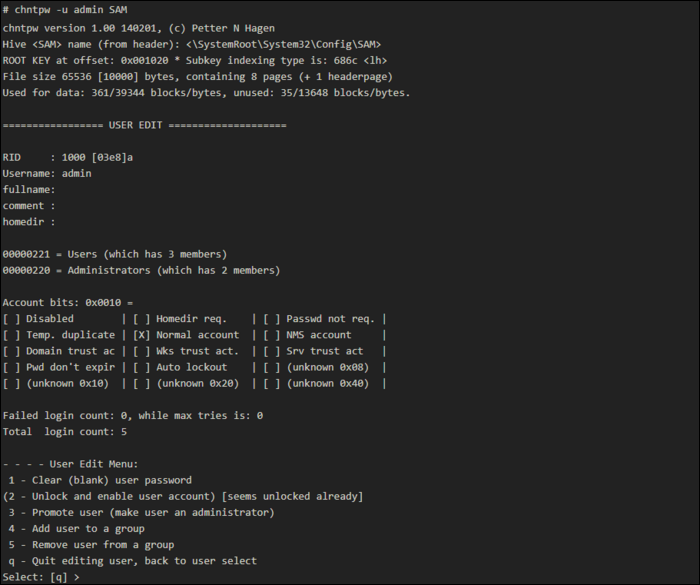Image resolution: width=700 pixels, height=585 pixels.
Task: Click option 3 Promote user to administrator
Action: [141, 513]
